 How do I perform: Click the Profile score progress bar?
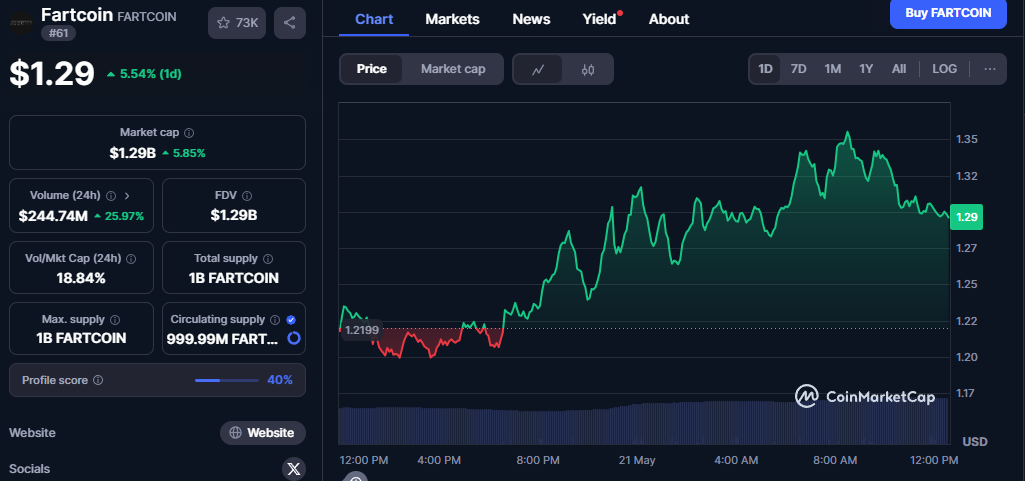tap(227, 380)
